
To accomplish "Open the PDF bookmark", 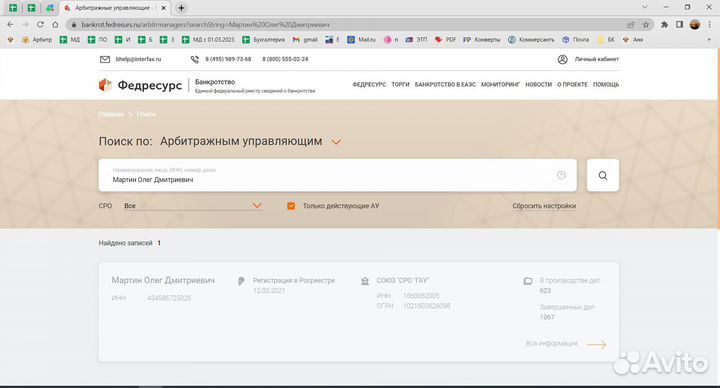I will tap(445, 40).
